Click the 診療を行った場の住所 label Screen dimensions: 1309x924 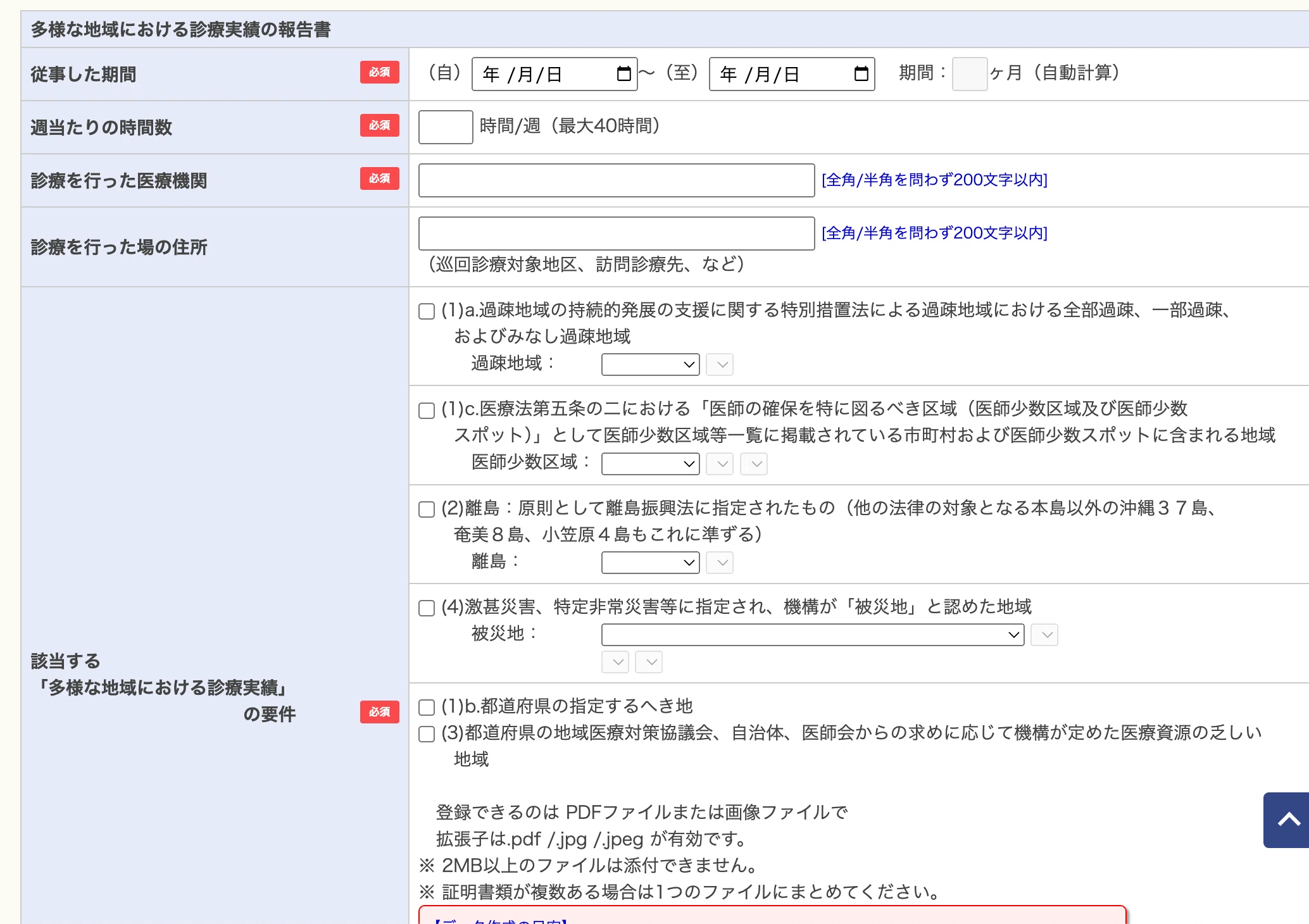119,247
